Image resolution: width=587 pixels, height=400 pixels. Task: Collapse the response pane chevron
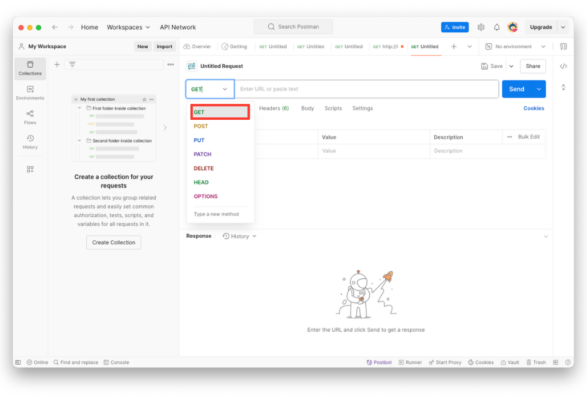point(546,236)
